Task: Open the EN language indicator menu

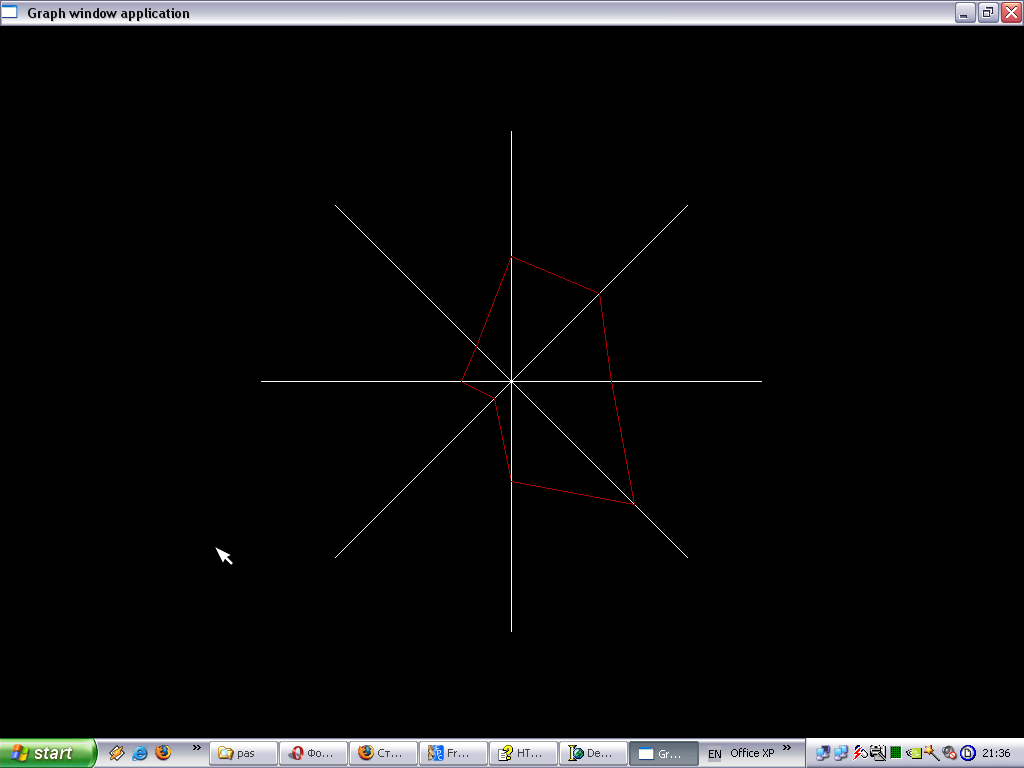Action: (x=714, y=754)
